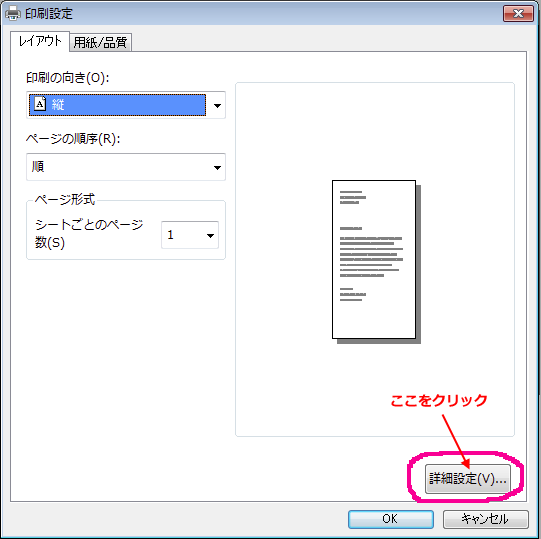Click the 順 page order value field
Image resolution: width=541 pixels, height=539 pixels.
126,167
